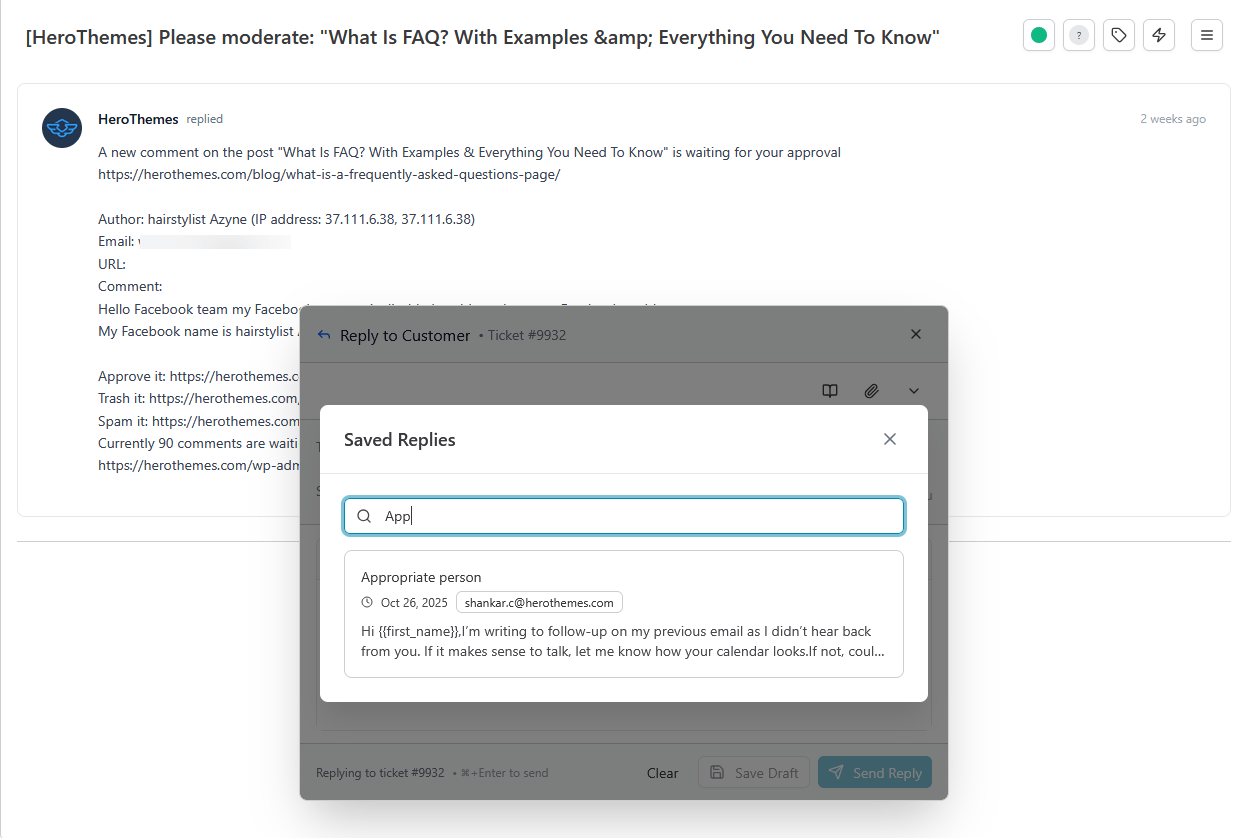Click the Oct 26, 2025 date
This screenshot has width=1246, height=838.
pos(414,603)
